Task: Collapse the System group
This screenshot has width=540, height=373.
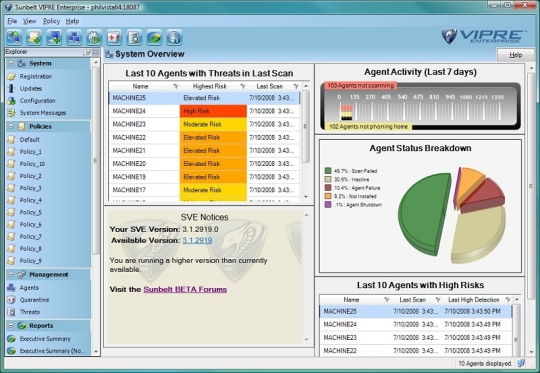Action: 11,63
